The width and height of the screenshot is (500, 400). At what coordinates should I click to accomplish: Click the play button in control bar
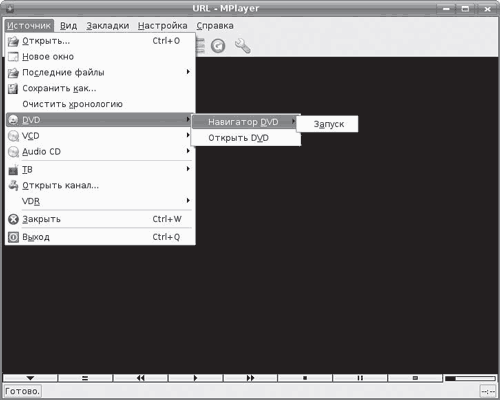(x=195, y=378)
